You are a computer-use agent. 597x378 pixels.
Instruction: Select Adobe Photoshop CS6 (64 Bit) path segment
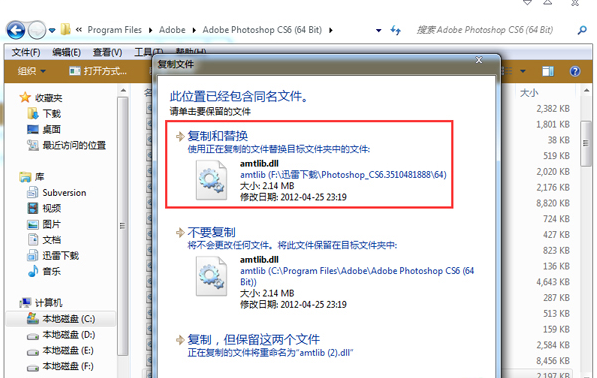point(262,30)
